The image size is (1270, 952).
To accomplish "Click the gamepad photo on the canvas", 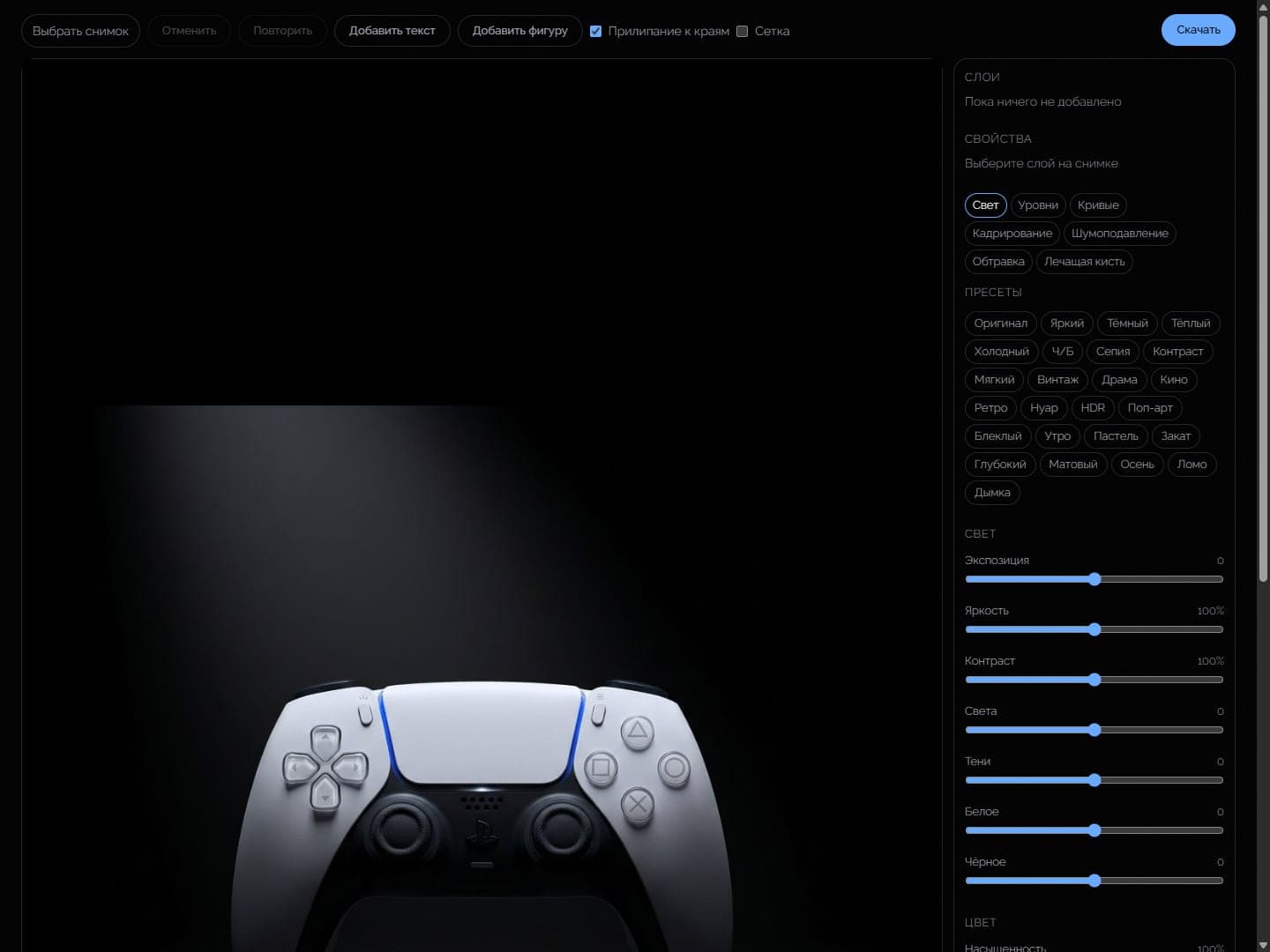I will click(482, 679).
